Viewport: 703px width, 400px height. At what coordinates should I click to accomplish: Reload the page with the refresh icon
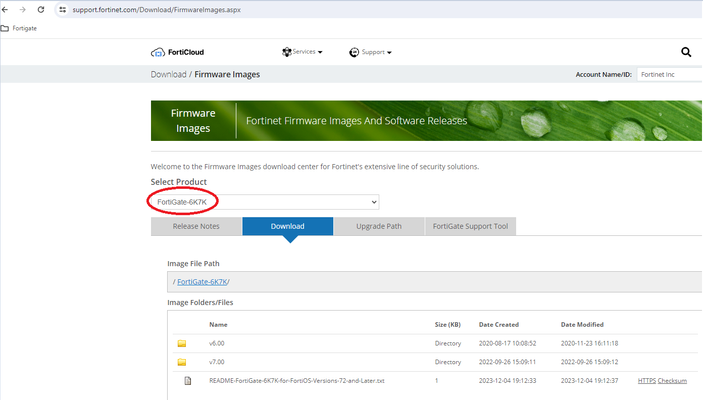click(x=41, y=9)
